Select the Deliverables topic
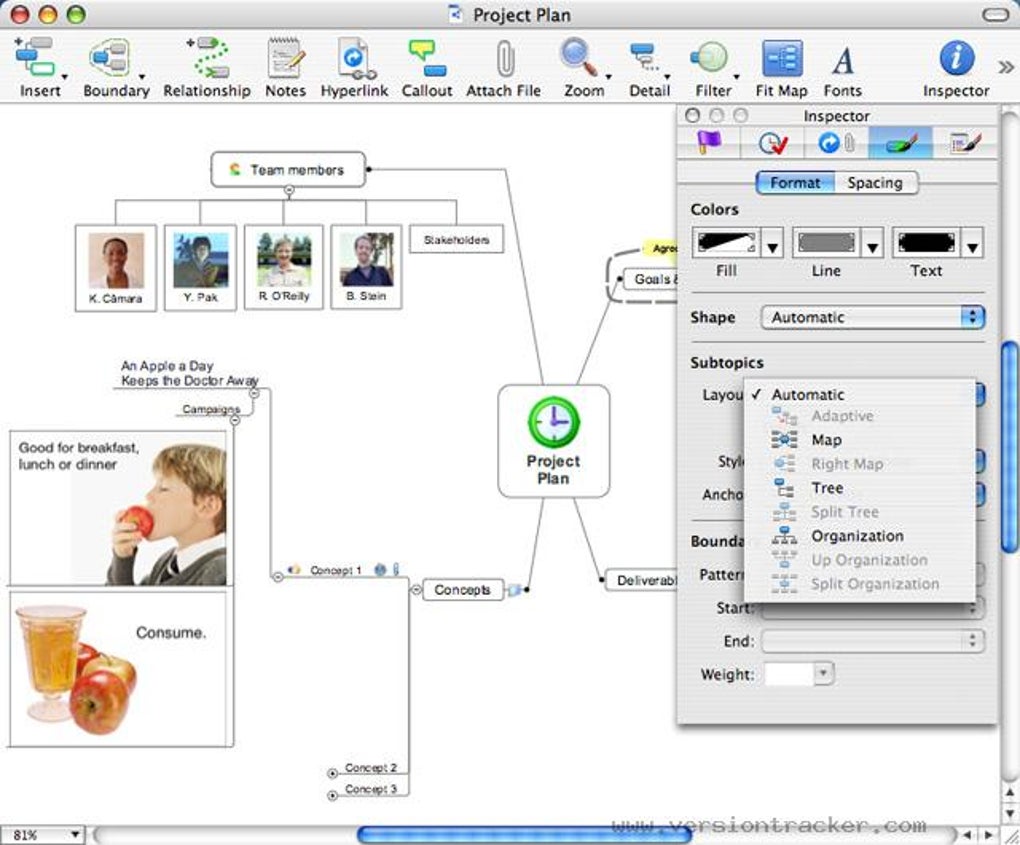This screenshot has width=1020, height=845. coord(641,580)
